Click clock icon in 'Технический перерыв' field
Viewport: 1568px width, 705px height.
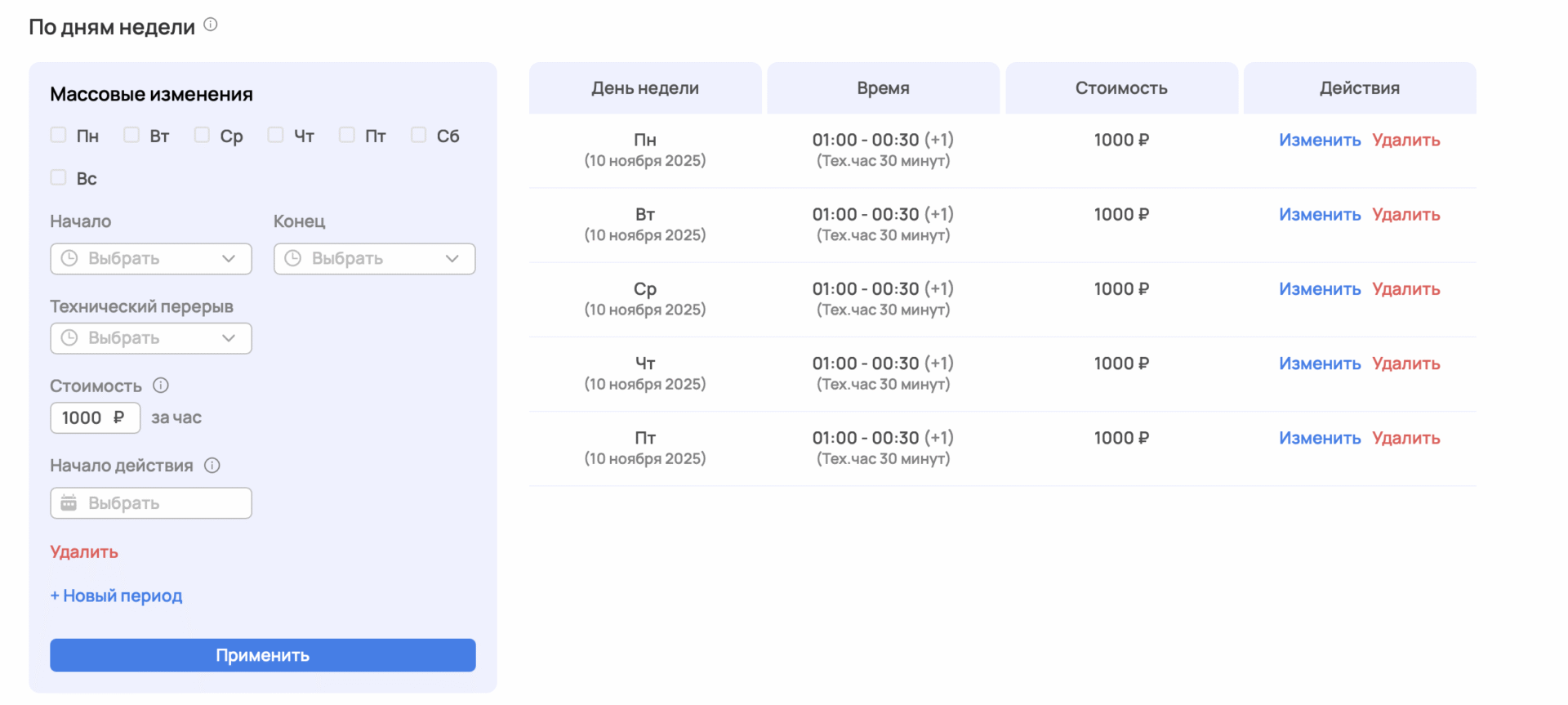pos(69,338)
